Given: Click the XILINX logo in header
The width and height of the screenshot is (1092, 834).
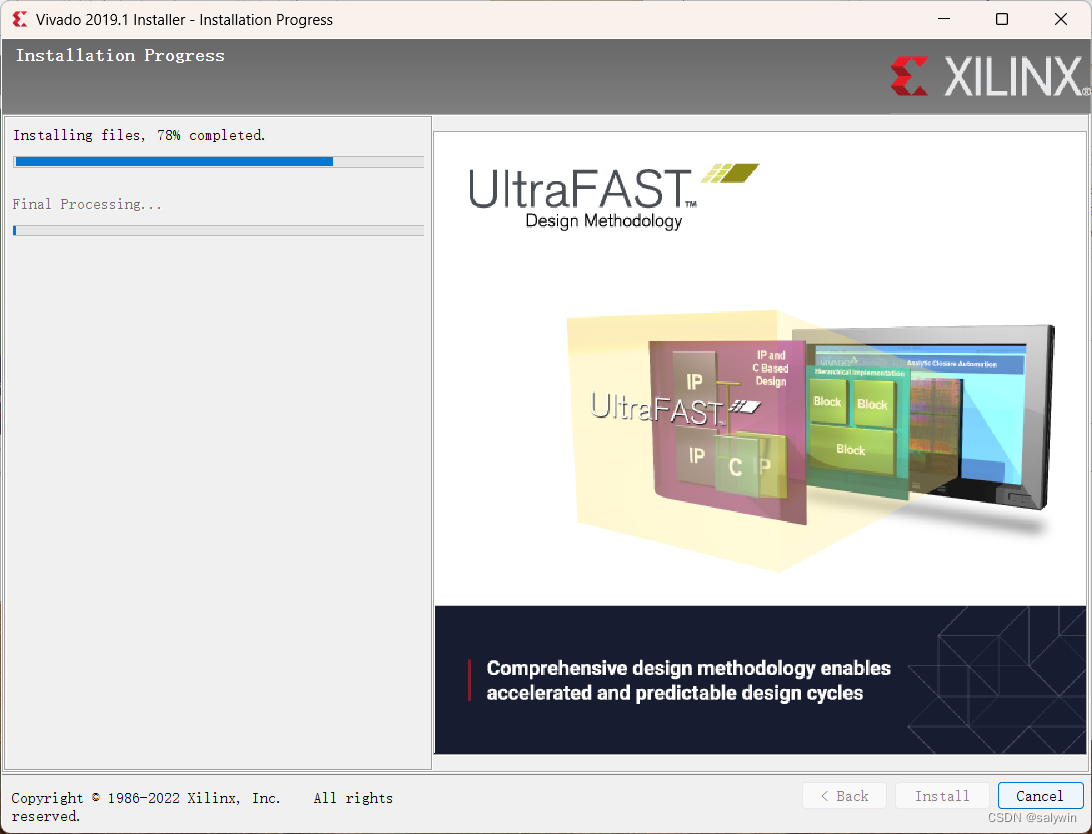Looking at the screenshot, I should point(989,76).
